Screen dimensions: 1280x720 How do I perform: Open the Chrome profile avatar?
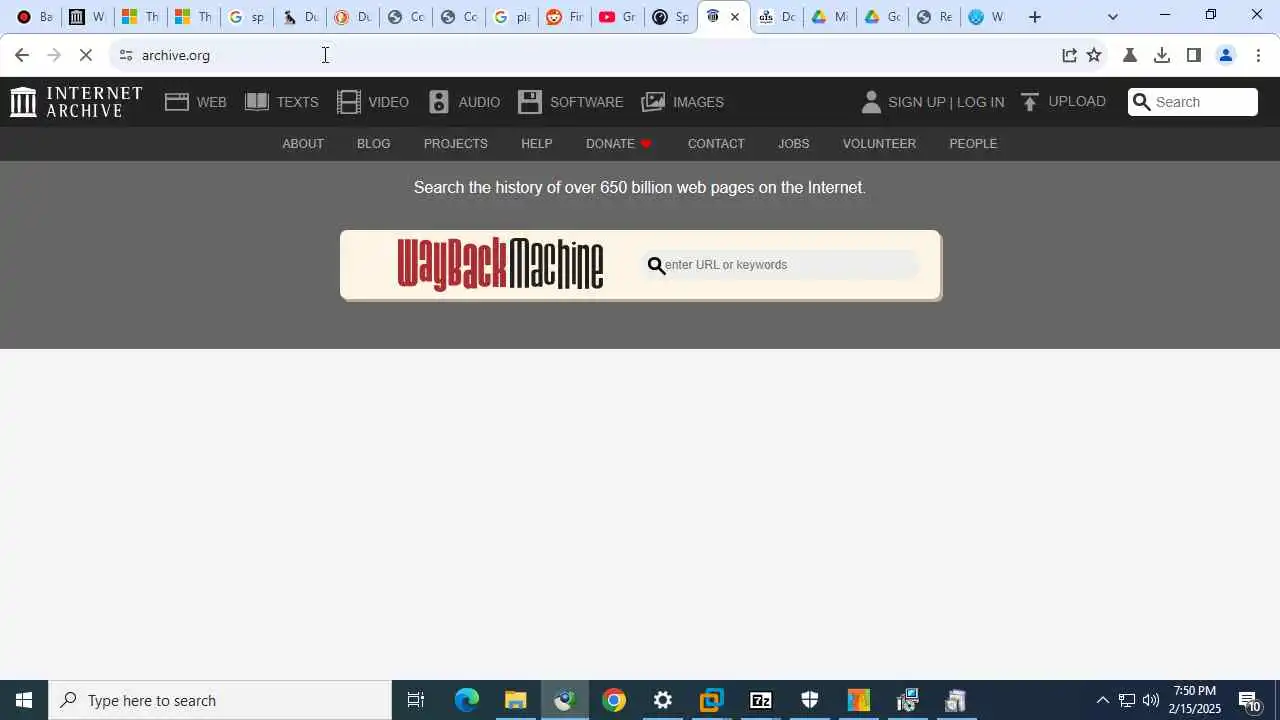[1226, 55]
